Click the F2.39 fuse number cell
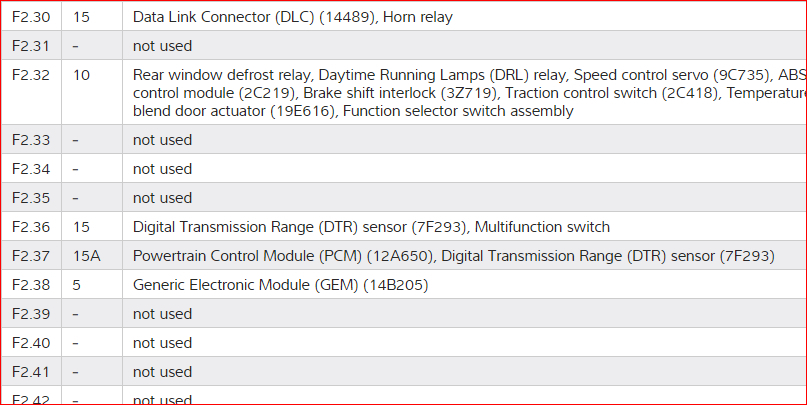This screenshot has width=807, height=405. pyautogui.click(x=30, y=314)
